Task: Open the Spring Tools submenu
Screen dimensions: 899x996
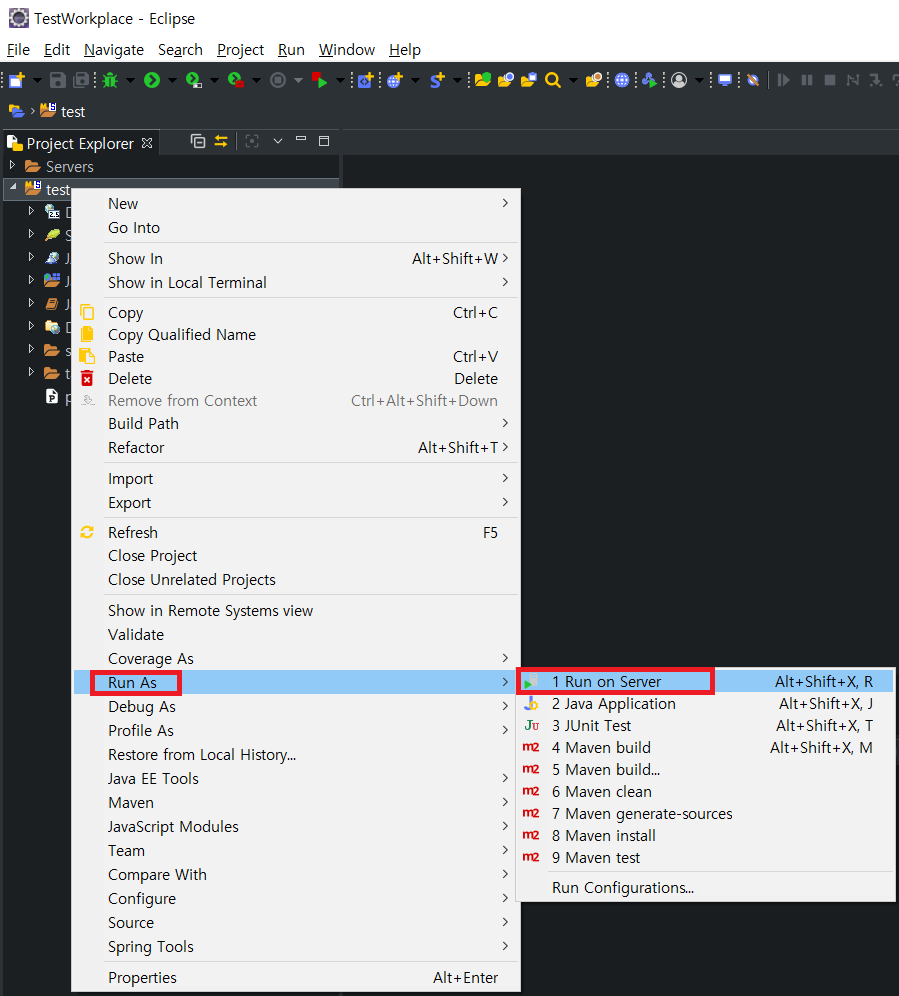Action: (x=297, y=946)
